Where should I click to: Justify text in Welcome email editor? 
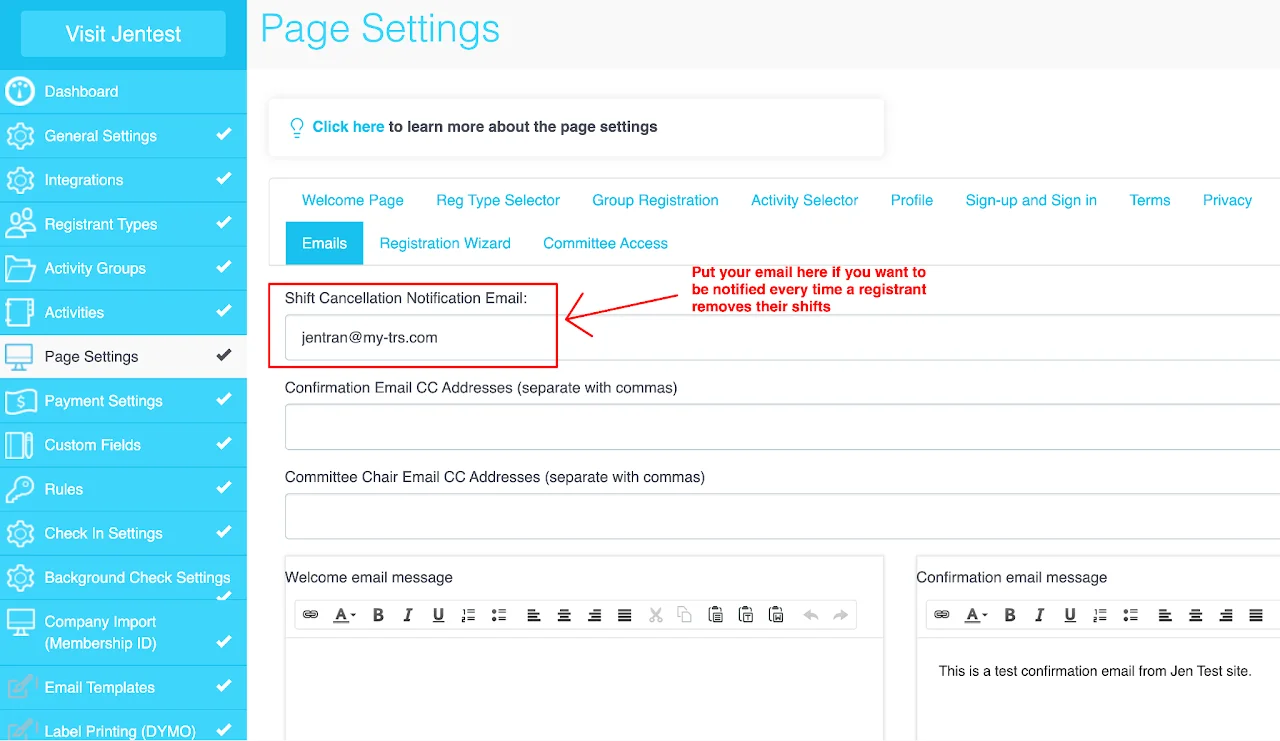tap(625, 615)
